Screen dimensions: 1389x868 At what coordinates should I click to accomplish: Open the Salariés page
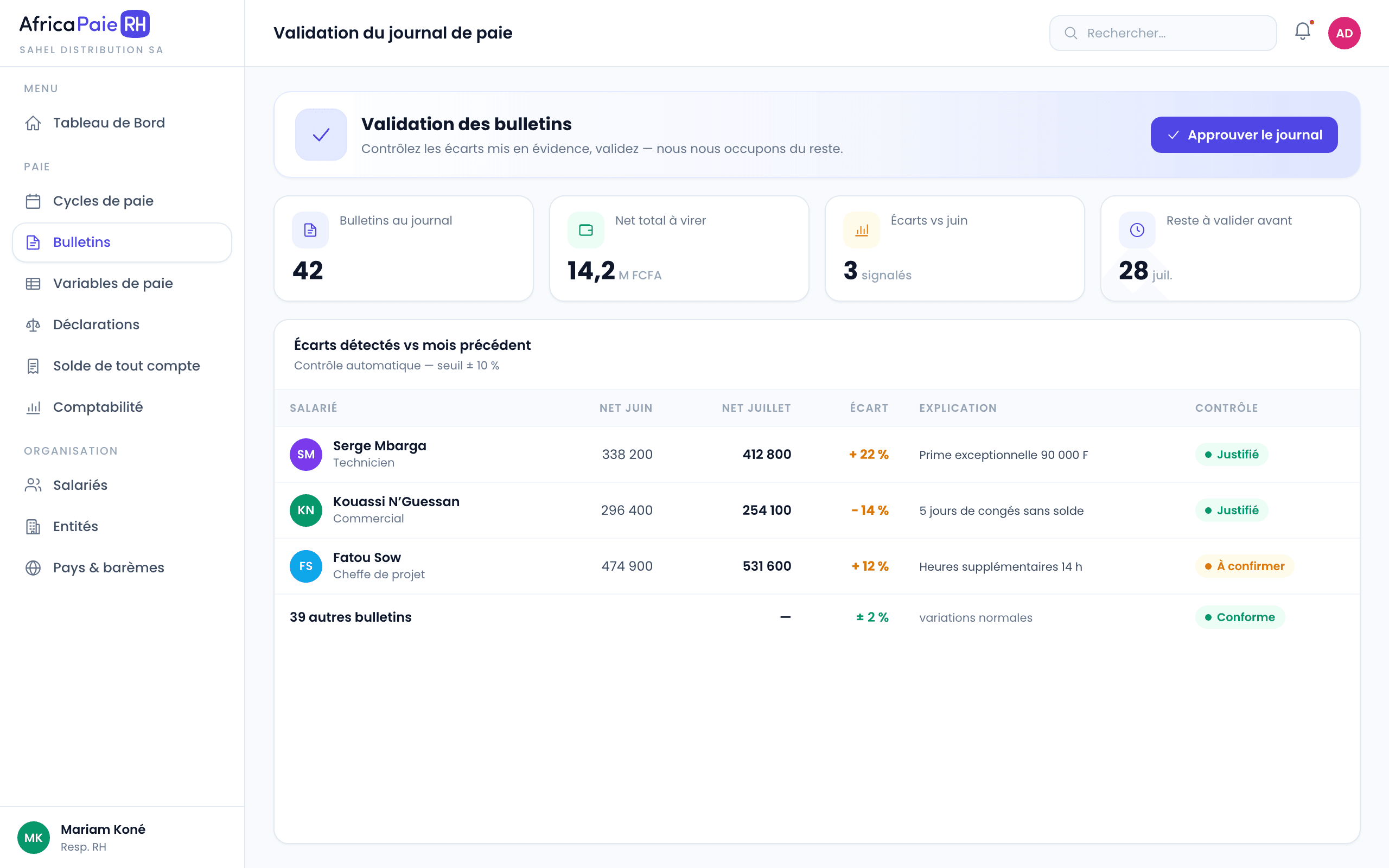tap(122, 485)
